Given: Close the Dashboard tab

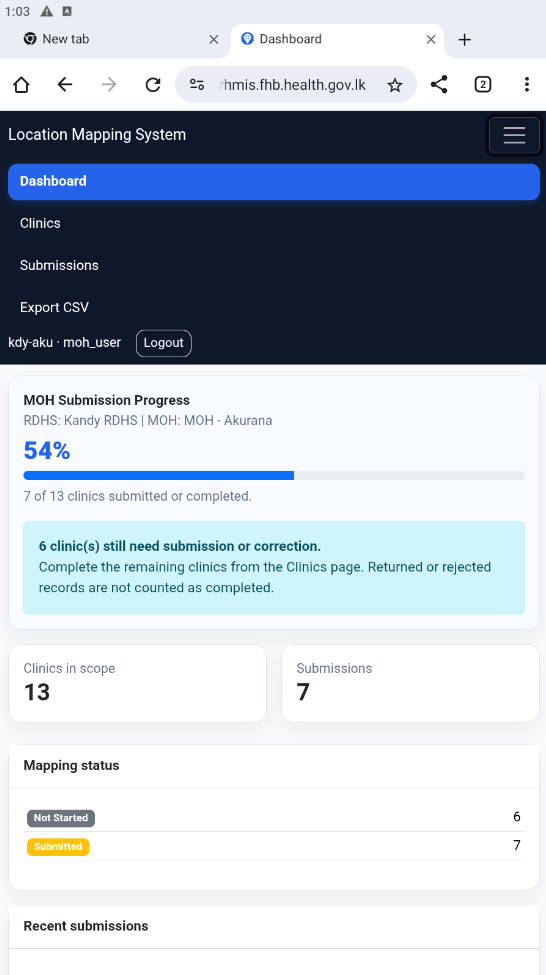Looking at the screenshot, I should tap(431, 40).
